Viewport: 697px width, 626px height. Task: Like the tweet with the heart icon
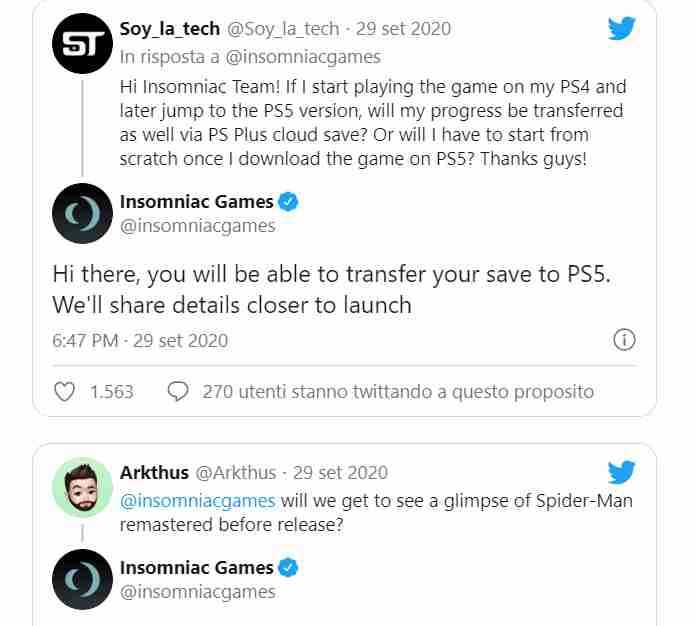(64, 392)
